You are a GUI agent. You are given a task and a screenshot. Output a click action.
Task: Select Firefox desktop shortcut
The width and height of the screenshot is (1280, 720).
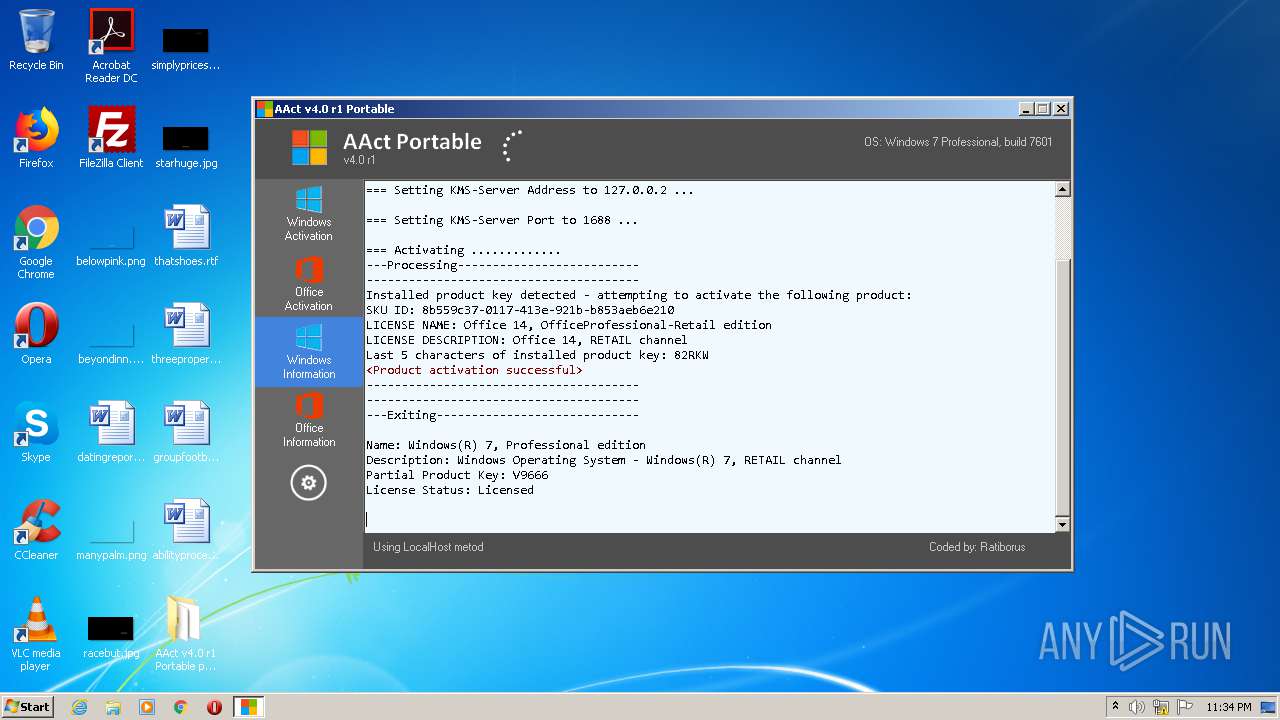(36, 138)
